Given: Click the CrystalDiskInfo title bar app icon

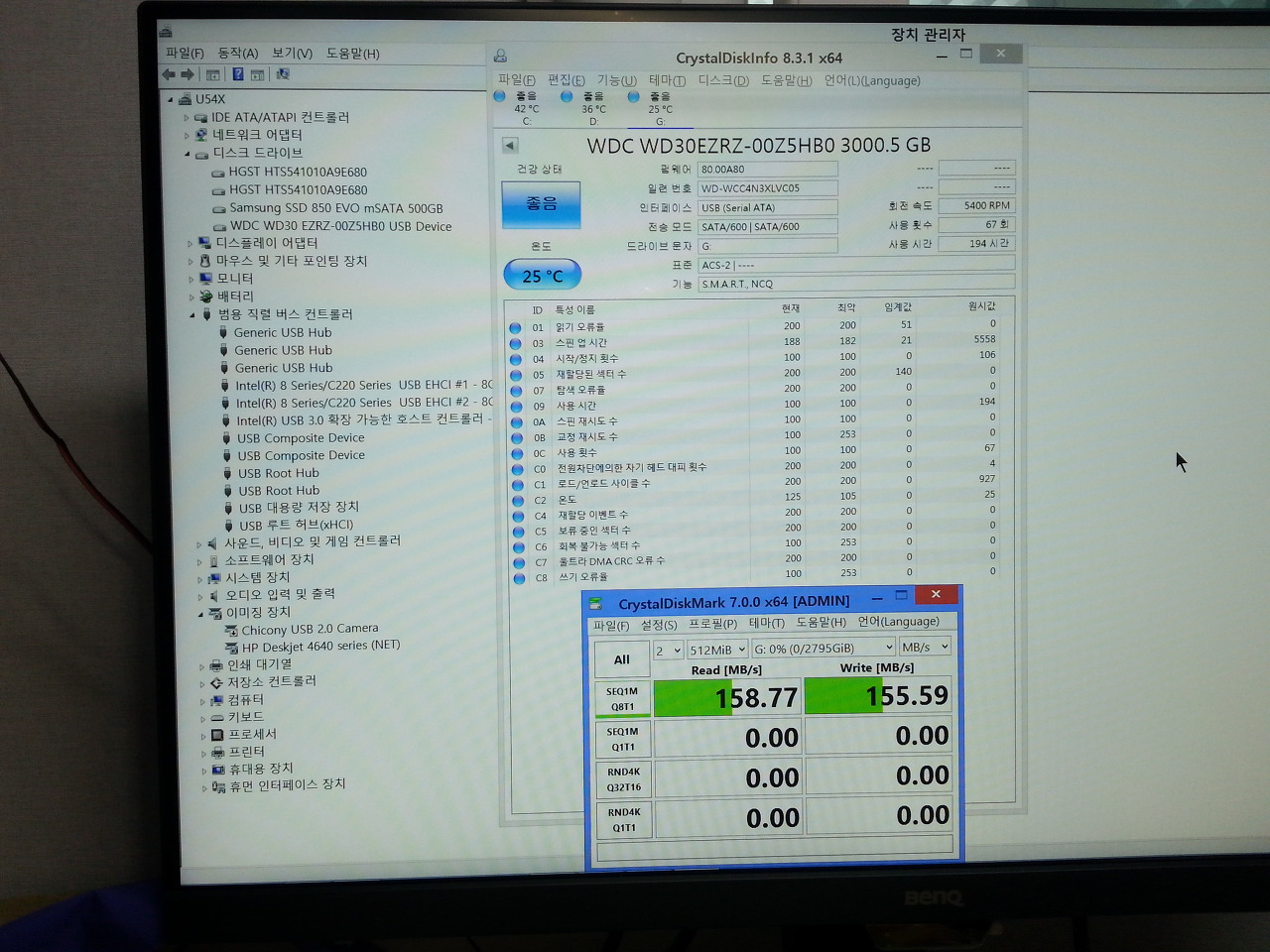Looking at the screenshot, I should (x=501, y=57).
